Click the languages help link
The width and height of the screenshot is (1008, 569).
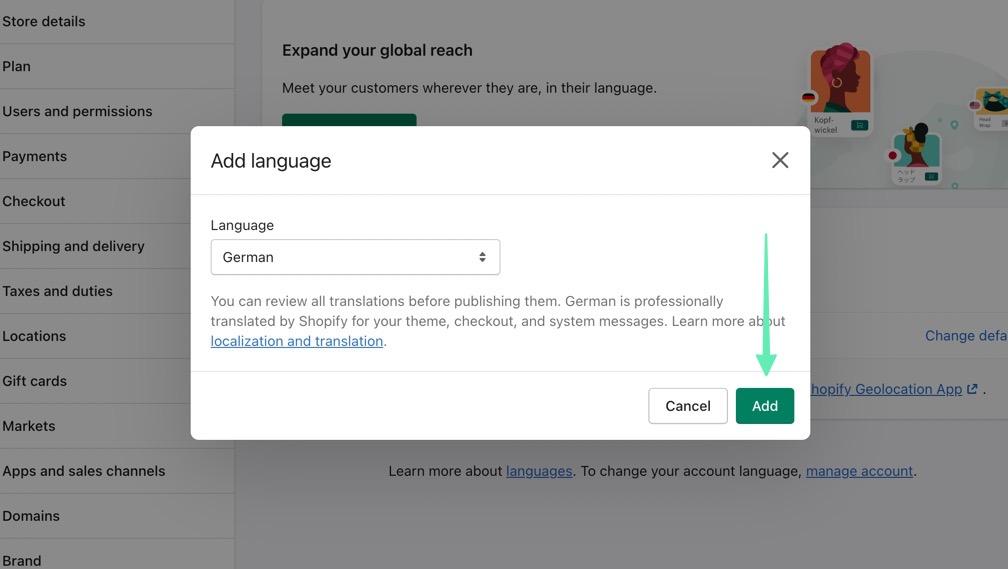click(539, 471)
